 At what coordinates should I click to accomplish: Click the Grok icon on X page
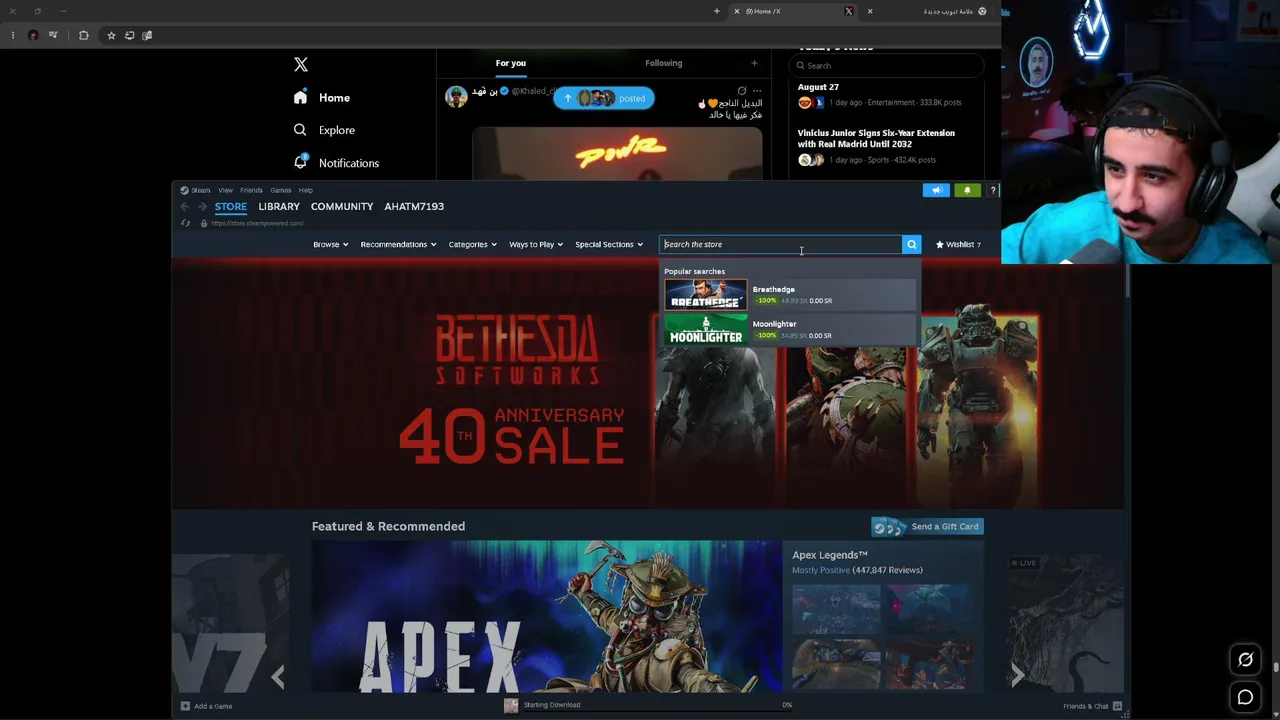pyautogui.click(x=1245, y=659)
